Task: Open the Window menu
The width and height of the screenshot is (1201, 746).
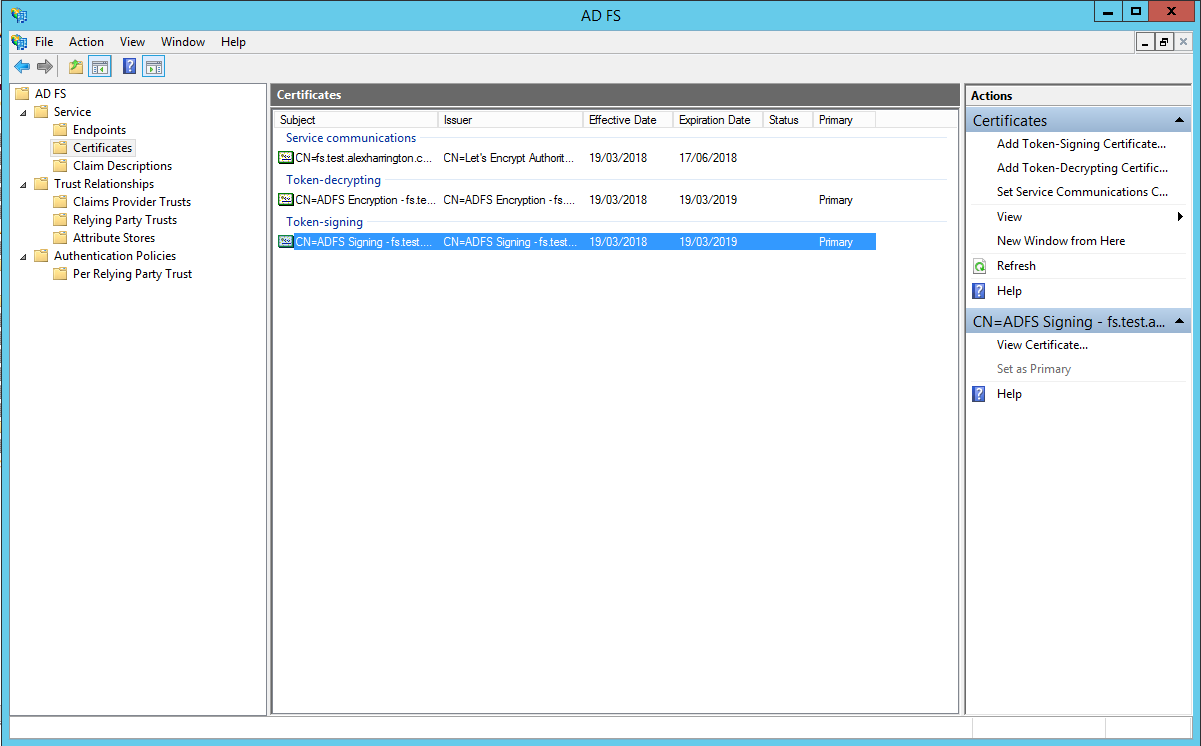Action: 183,42
